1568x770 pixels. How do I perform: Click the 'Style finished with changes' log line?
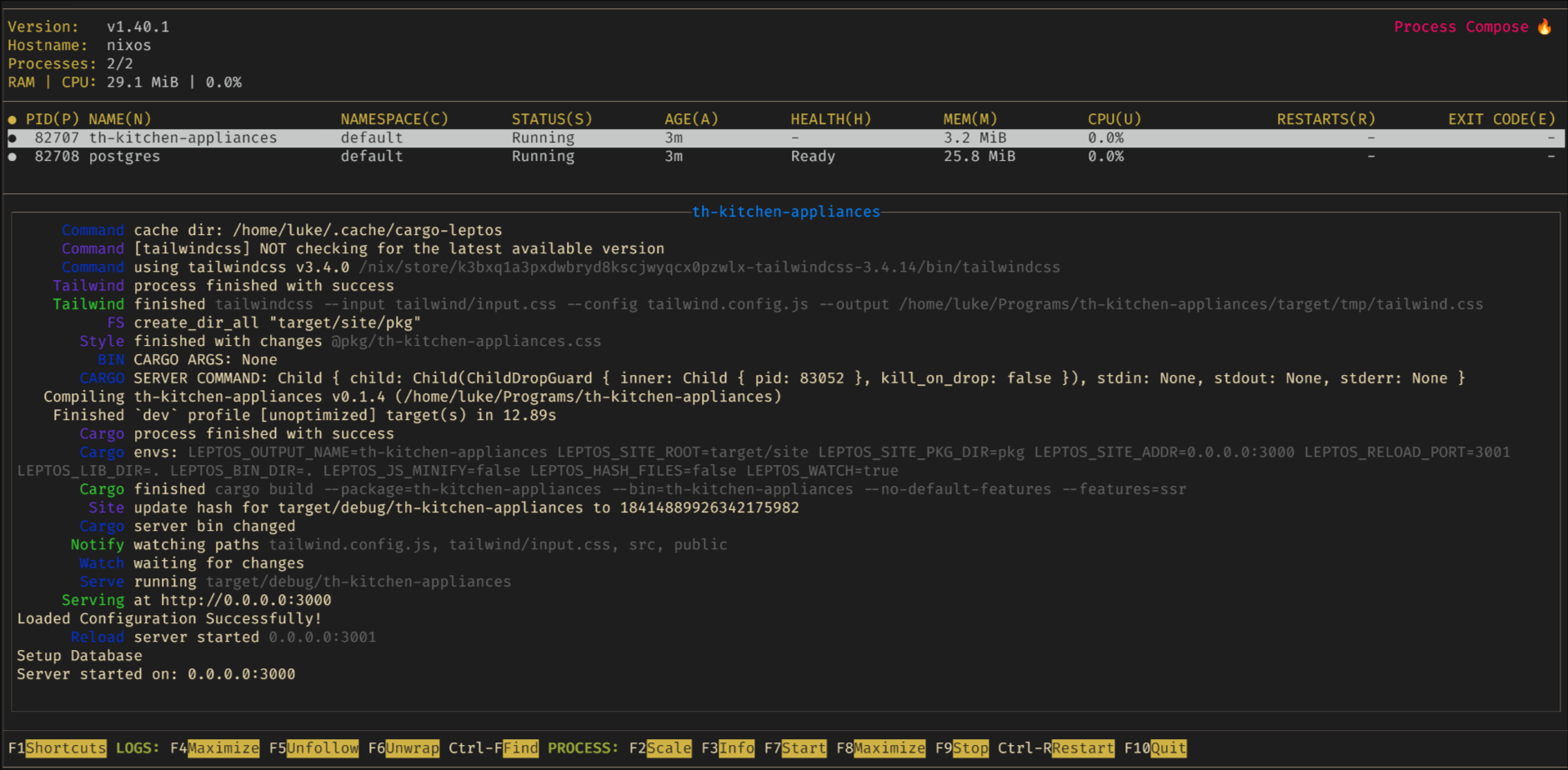pos(340,341)
